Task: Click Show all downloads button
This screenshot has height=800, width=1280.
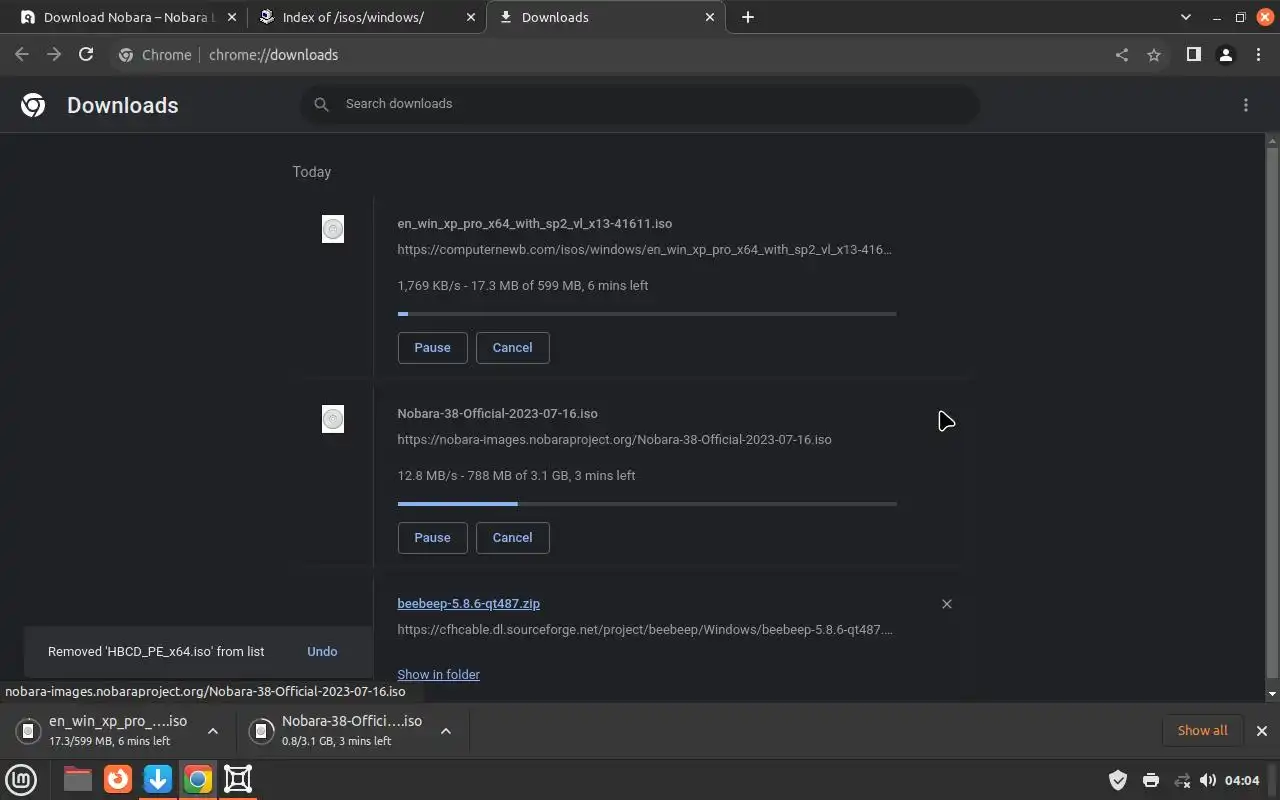Action: tap(1202, 731)
